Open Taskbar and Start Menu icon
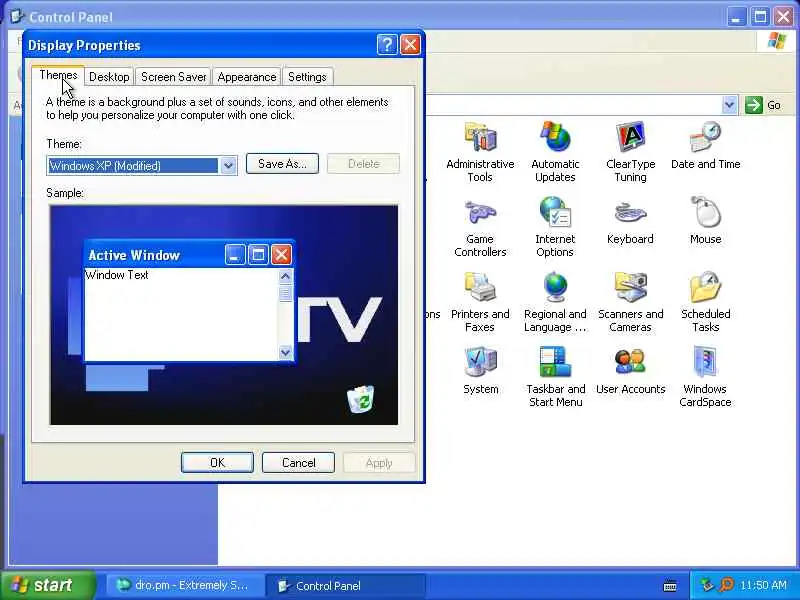Screen dimensions: 800x600 point(555,362)
